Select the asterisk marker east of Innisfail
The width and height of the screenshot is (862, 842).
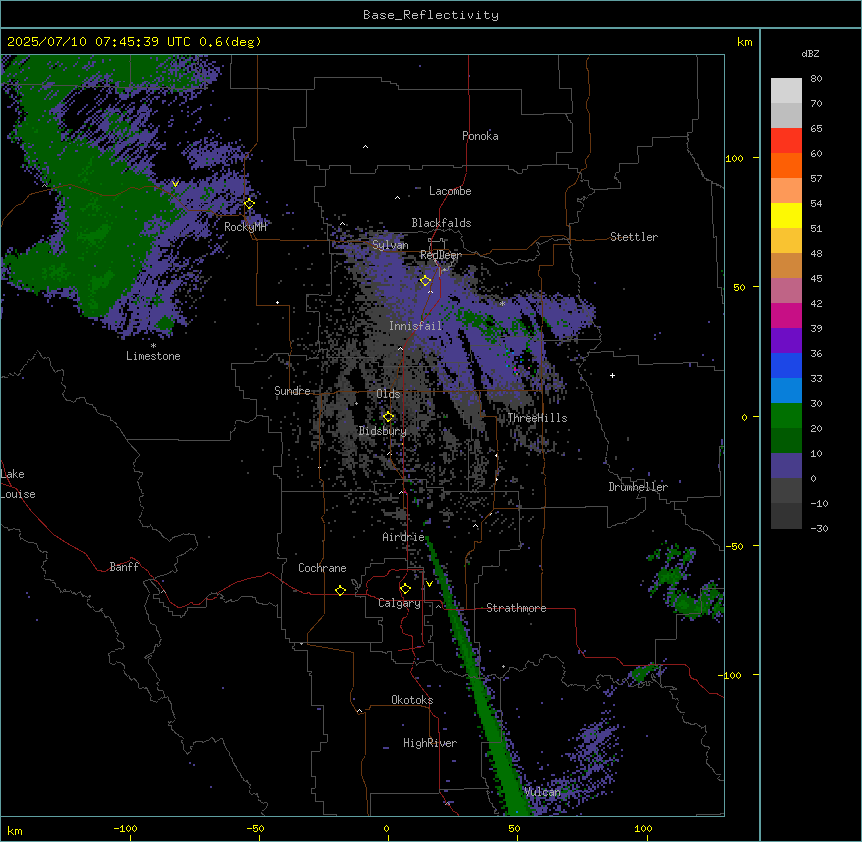click(x=502, y=303)
